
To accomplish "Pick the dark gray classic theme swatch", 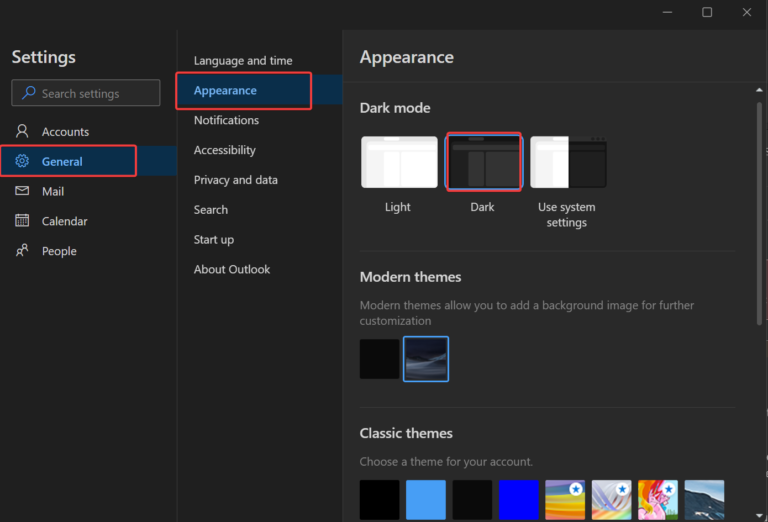I will (472, 500).
